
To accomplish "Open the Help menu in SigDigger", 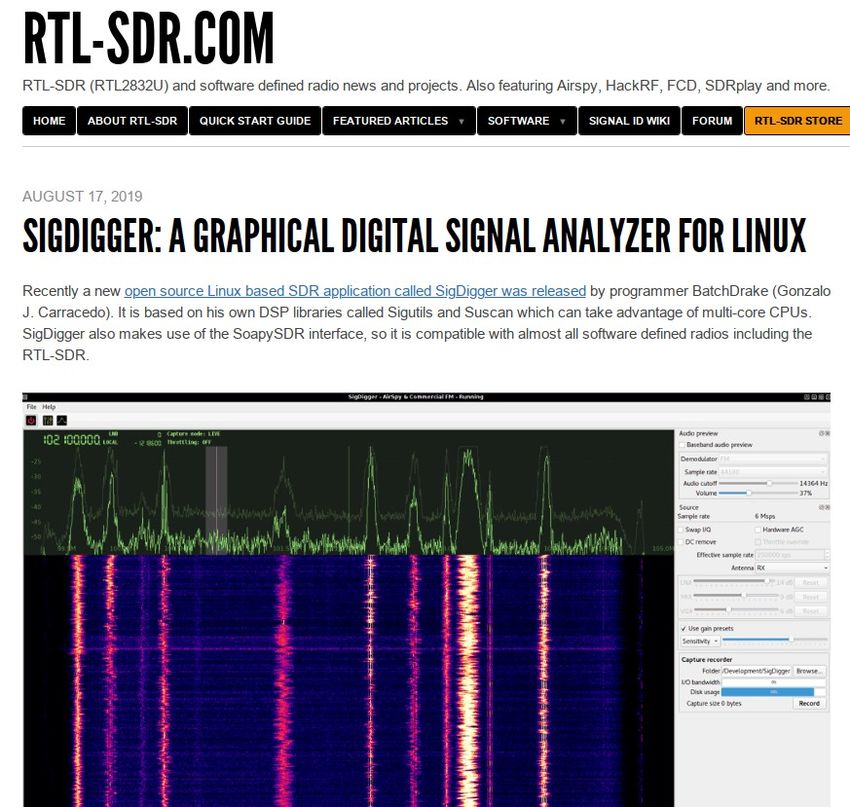I will pos(49,407).
